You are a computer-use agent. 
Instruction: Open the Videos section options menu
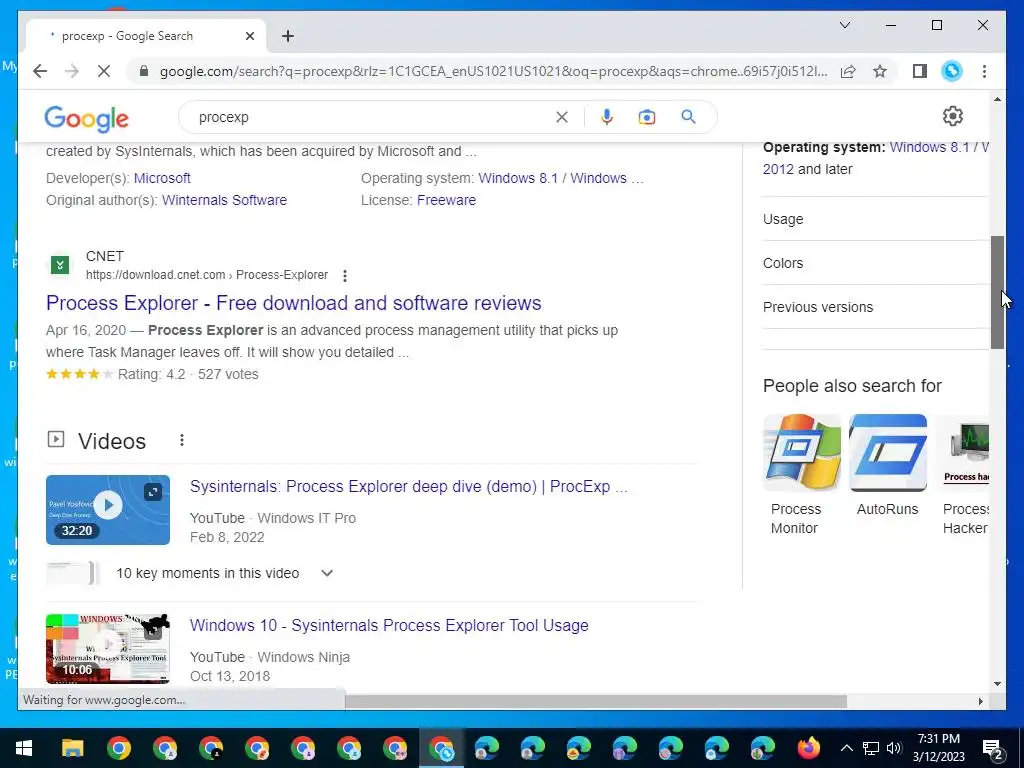(182, 440)
